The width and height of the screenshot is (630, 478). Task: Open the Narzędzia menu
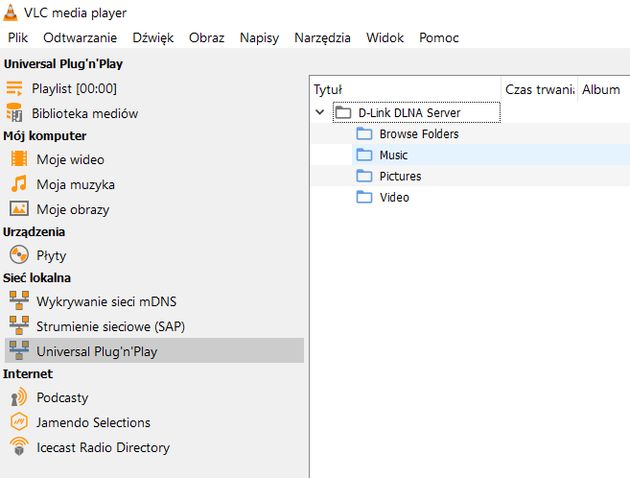[x=322, y=38]
